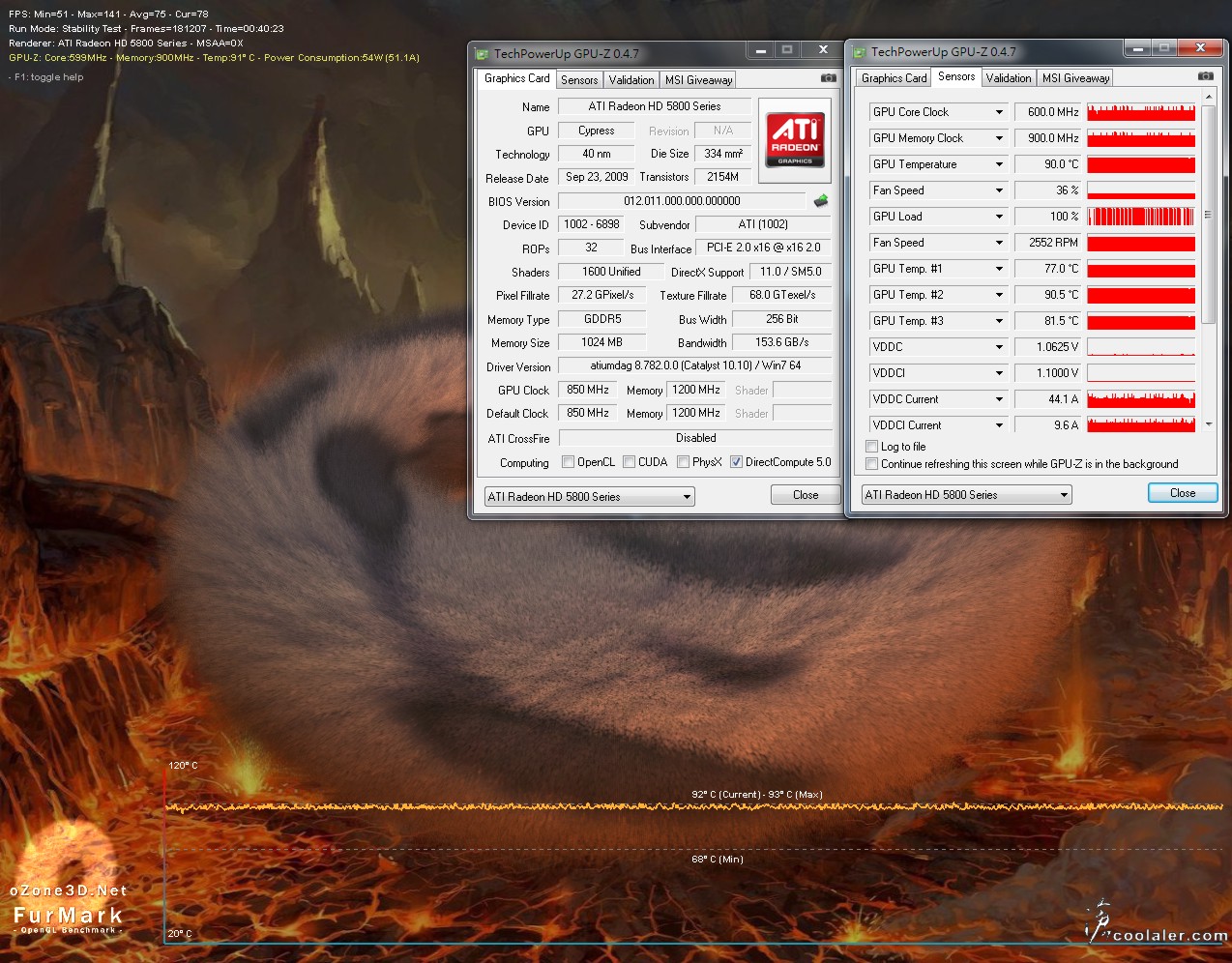Screen dimensions: 1232x963
Task: Click the Sensors window vertical scrollbar thumb
Action: 1209,215
